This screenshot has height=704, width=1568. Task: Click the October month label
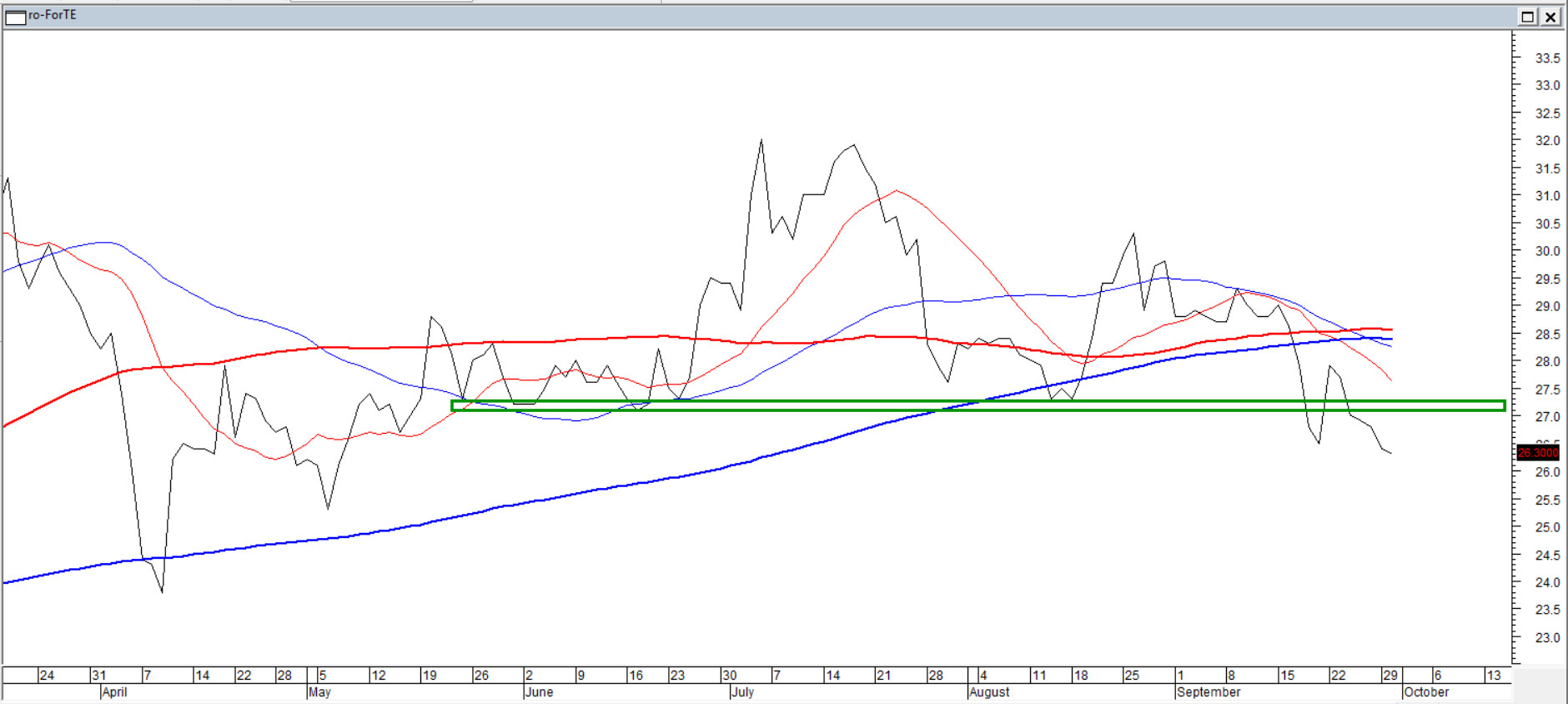(x=1426, y=692)
